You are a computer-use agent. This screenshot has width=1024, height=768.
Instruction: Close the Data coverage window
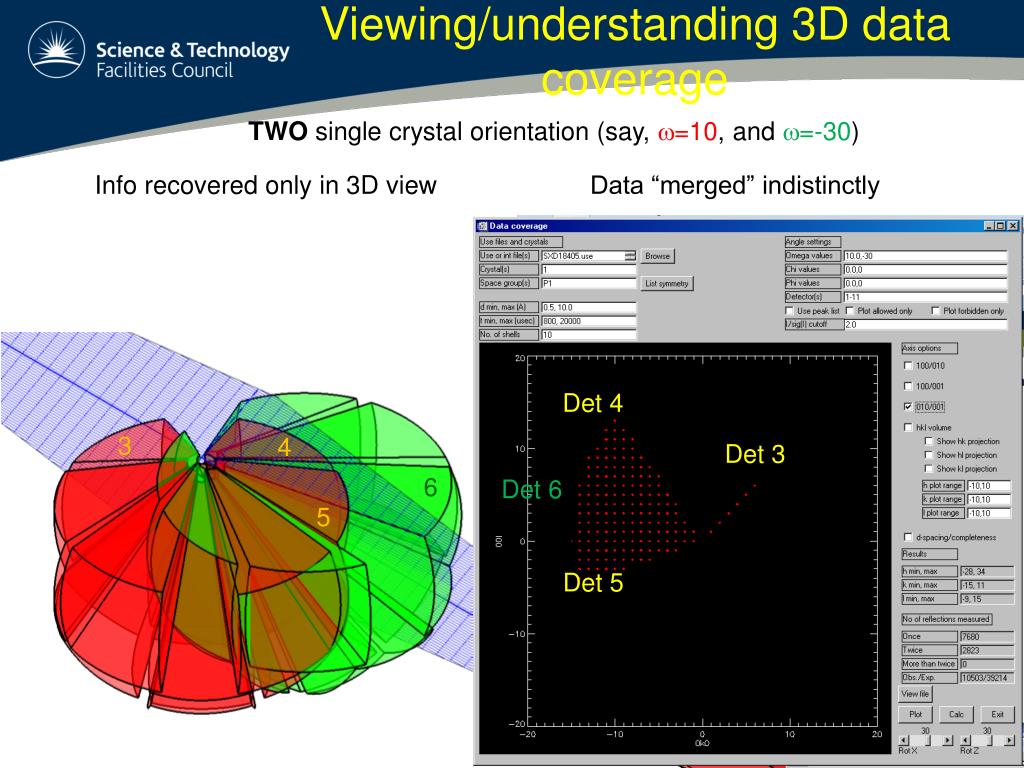pos(1013,226)
